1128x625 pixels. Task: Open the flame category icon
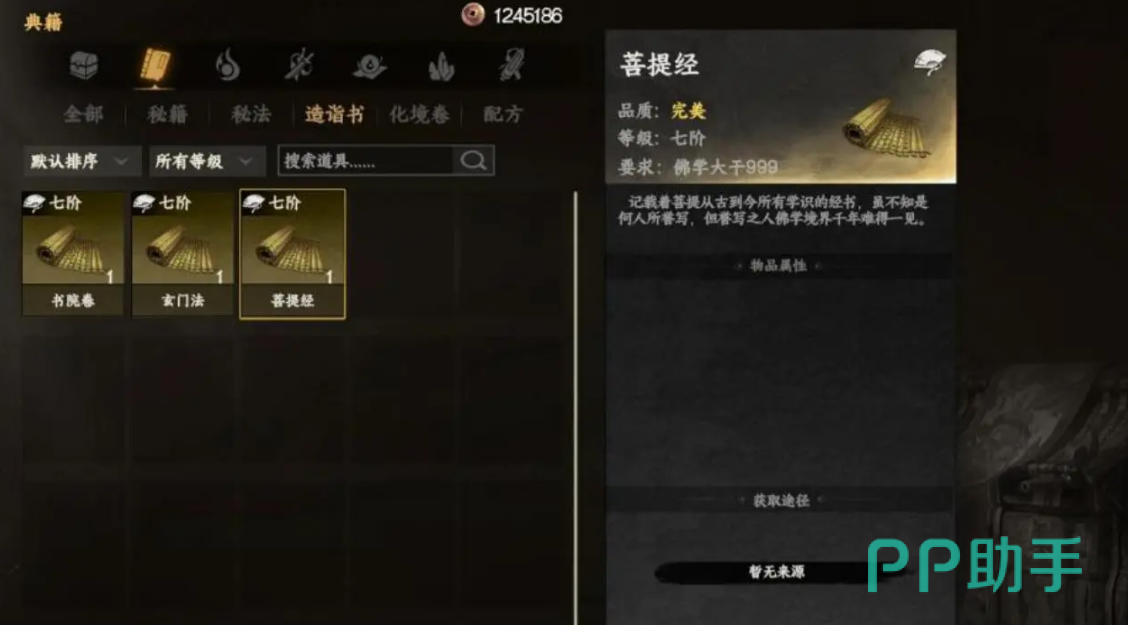point(227,65)
